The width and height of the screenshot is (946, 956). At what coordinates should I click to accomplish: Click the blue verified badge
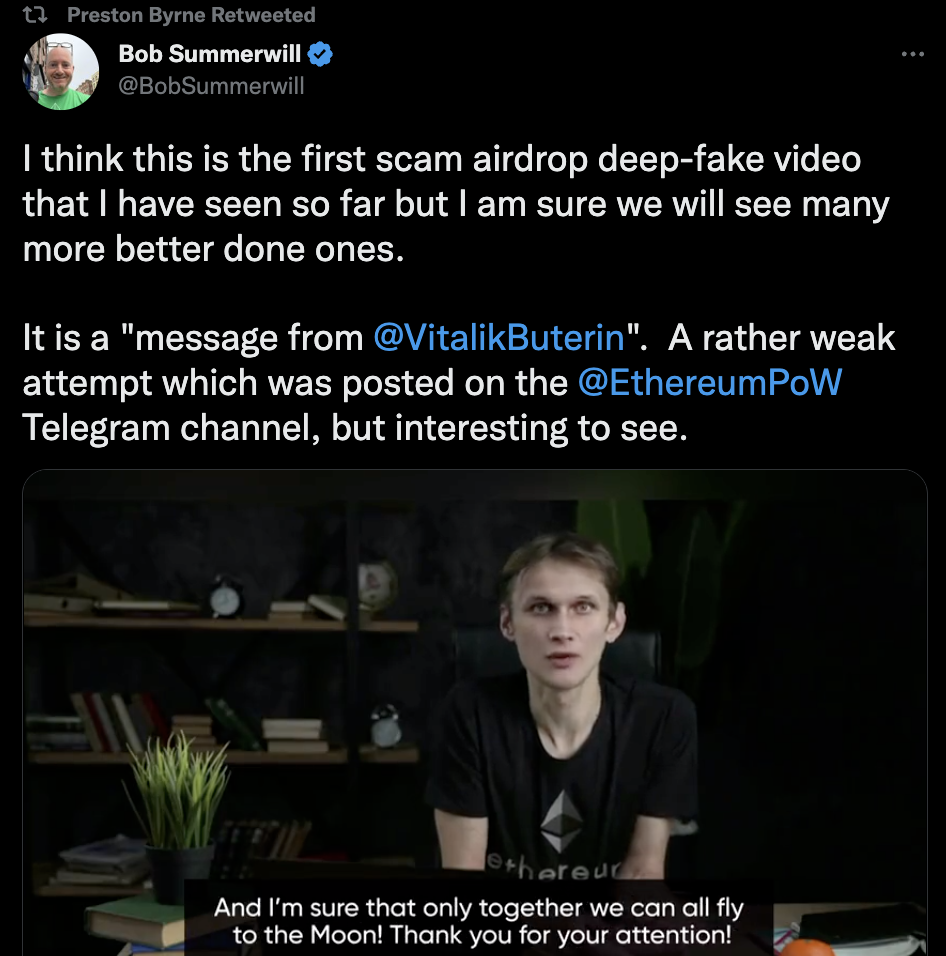320,55
